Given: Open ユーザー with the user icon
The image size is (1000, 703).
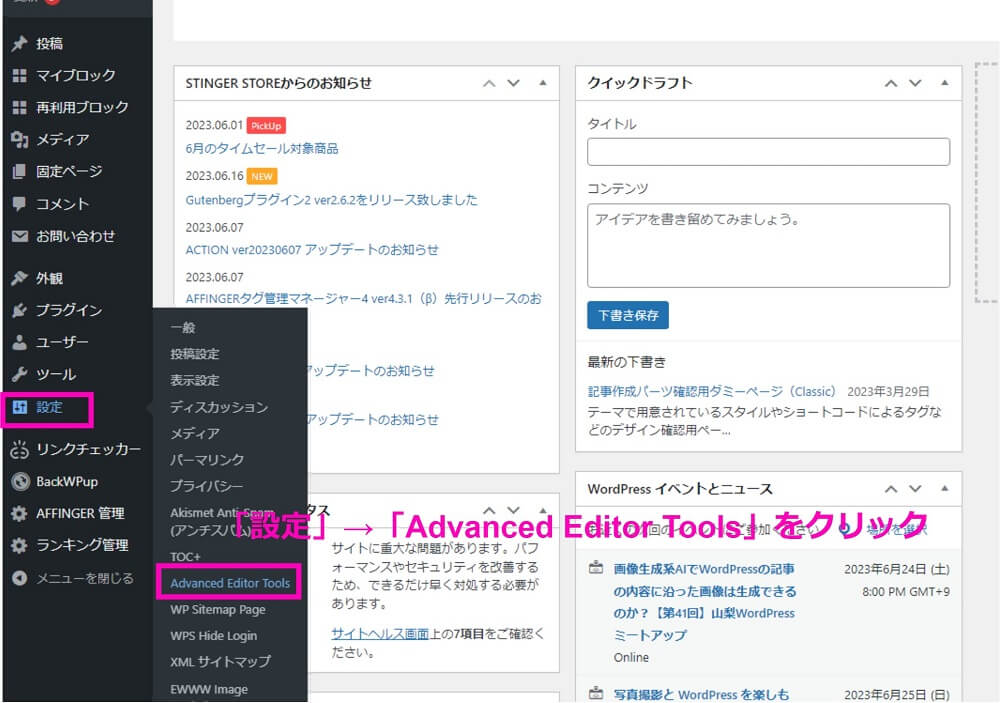Looking at the screenshot, I should click(x=22, y=342).
